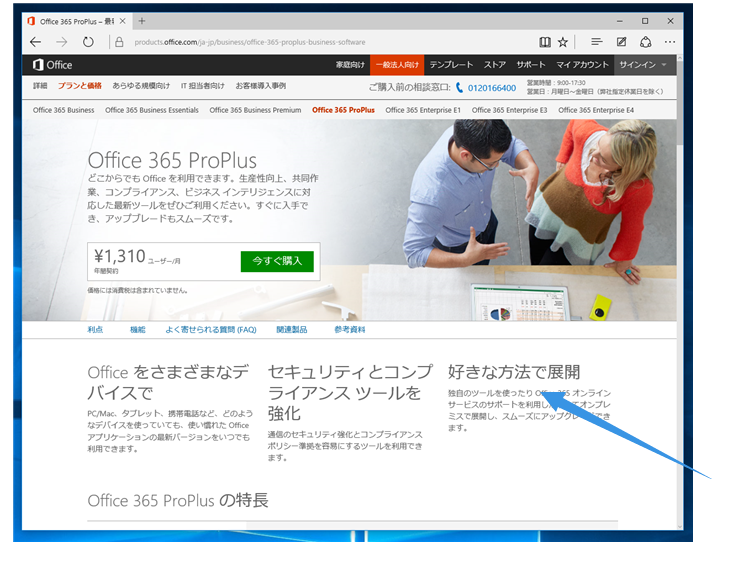Select Office 365 Enterprise E4 plan
This screenshot has height=571, width=751.
point(596,110)
